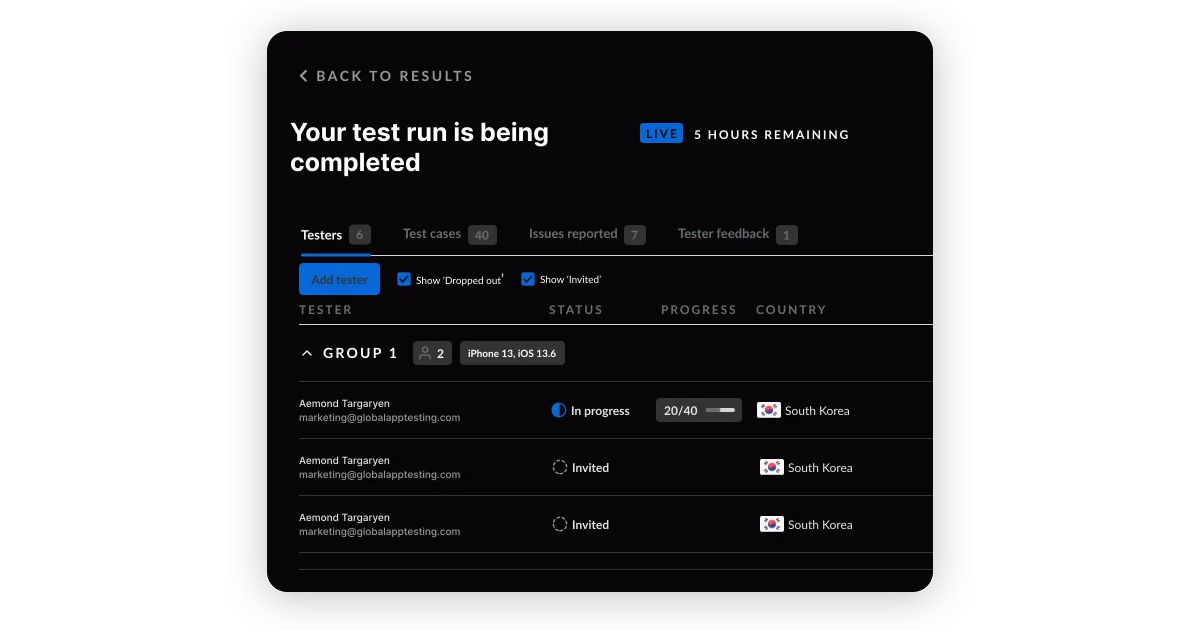Click the iPhone 13, iOS 13.6 device tag
Image resolution: width=1200 pixels, height=630 pixels.
coord(512,353)
